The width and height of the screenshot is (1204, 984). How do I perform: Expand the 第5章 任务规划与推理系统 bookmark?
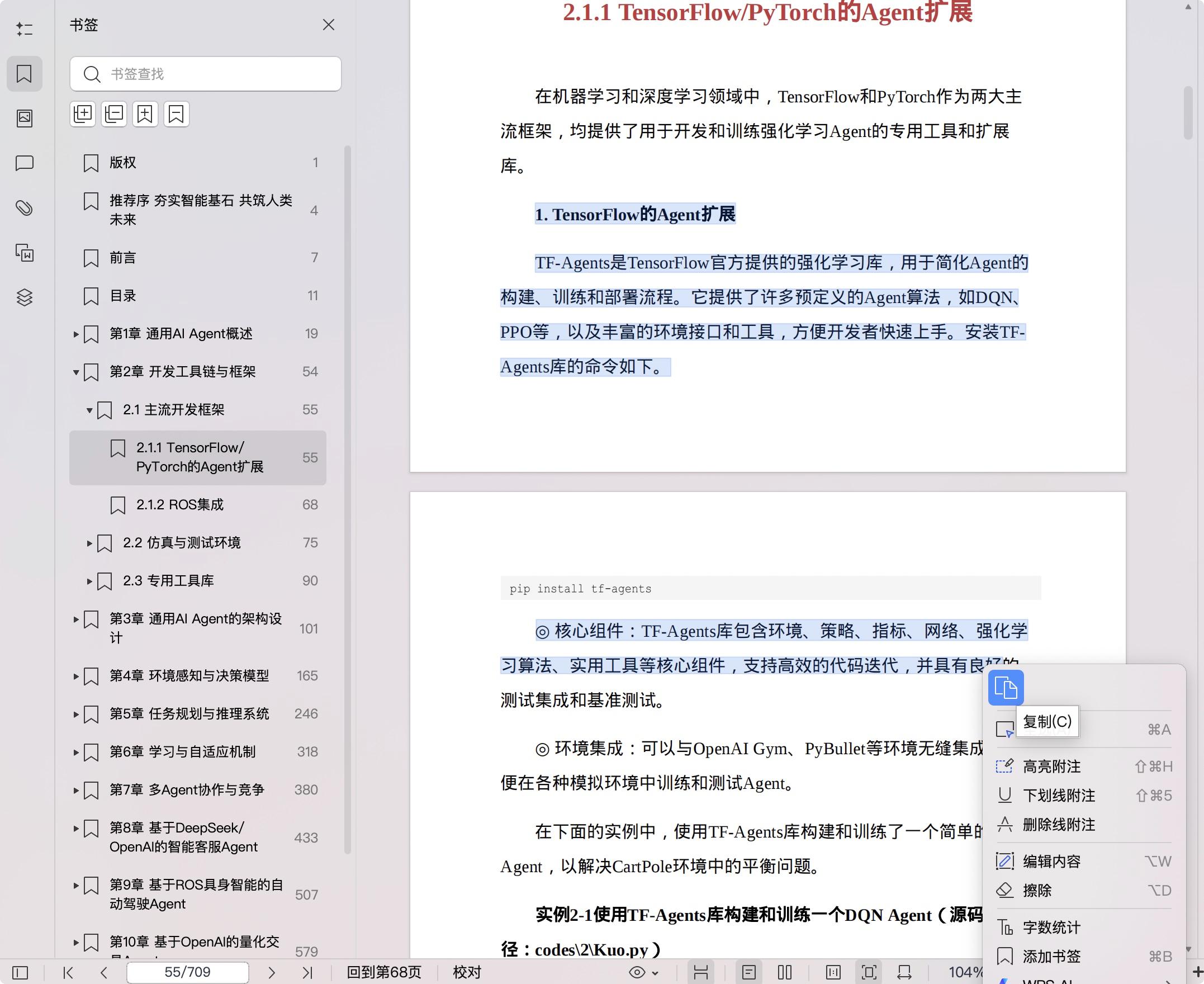pos(76,715)
